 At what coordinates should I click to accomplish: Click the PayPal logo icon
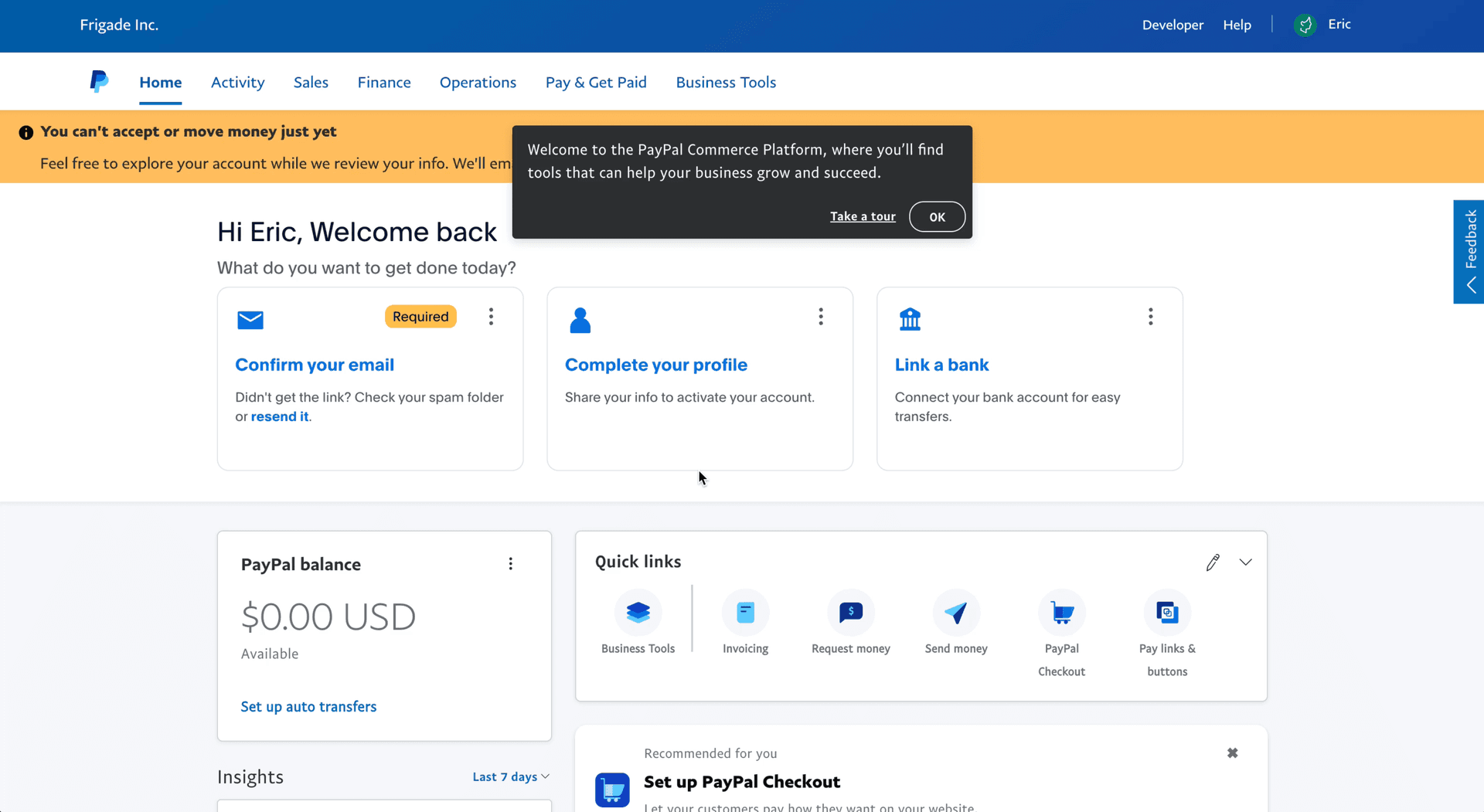click(x=99, y=81)
